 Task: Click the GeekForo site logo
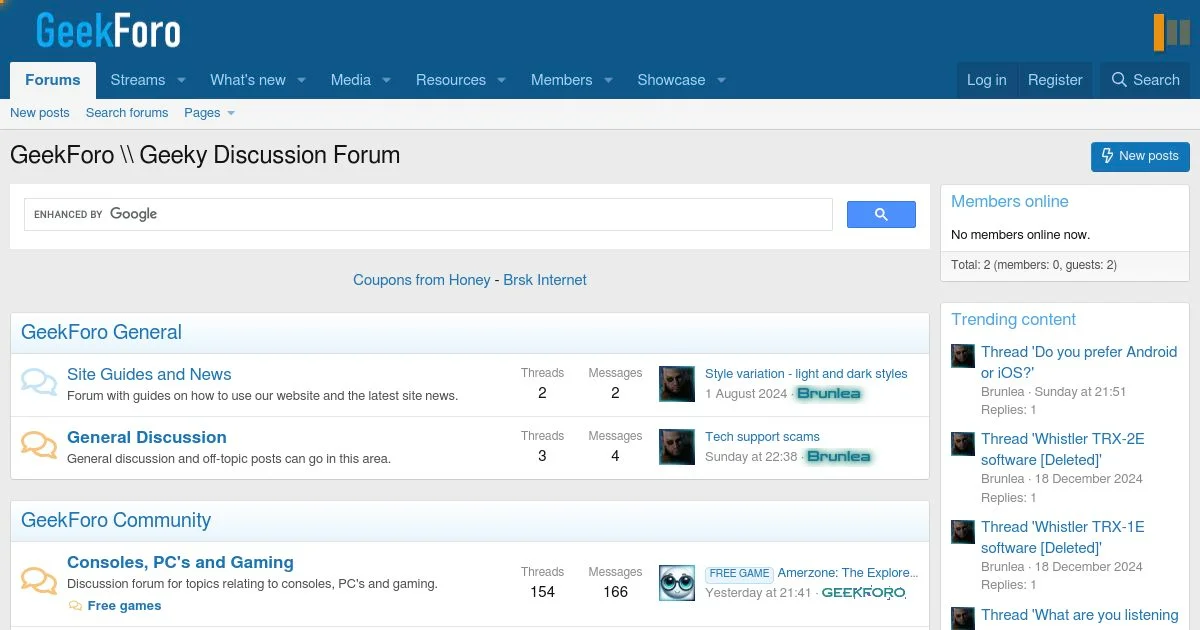click(108, 30)
